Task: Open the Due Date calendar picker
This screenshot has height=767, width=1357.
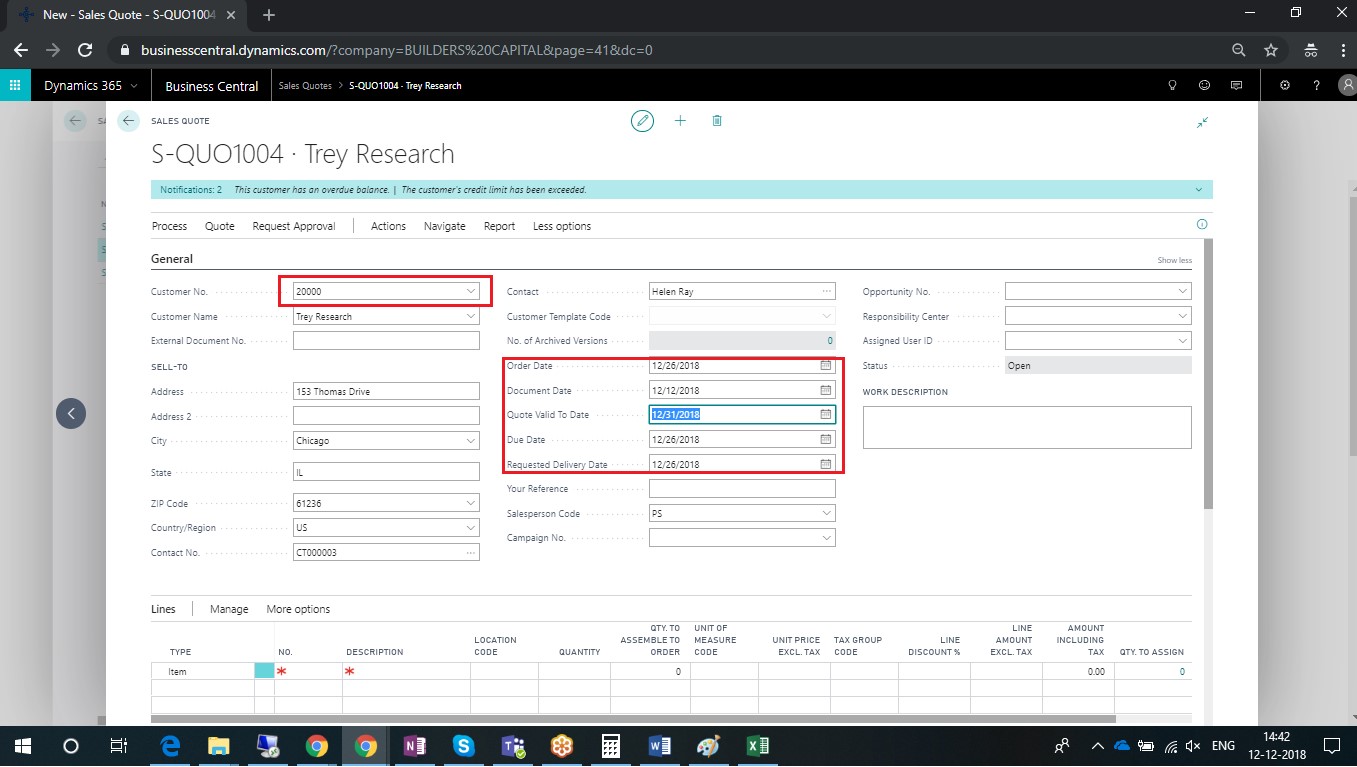Action: 826,439
